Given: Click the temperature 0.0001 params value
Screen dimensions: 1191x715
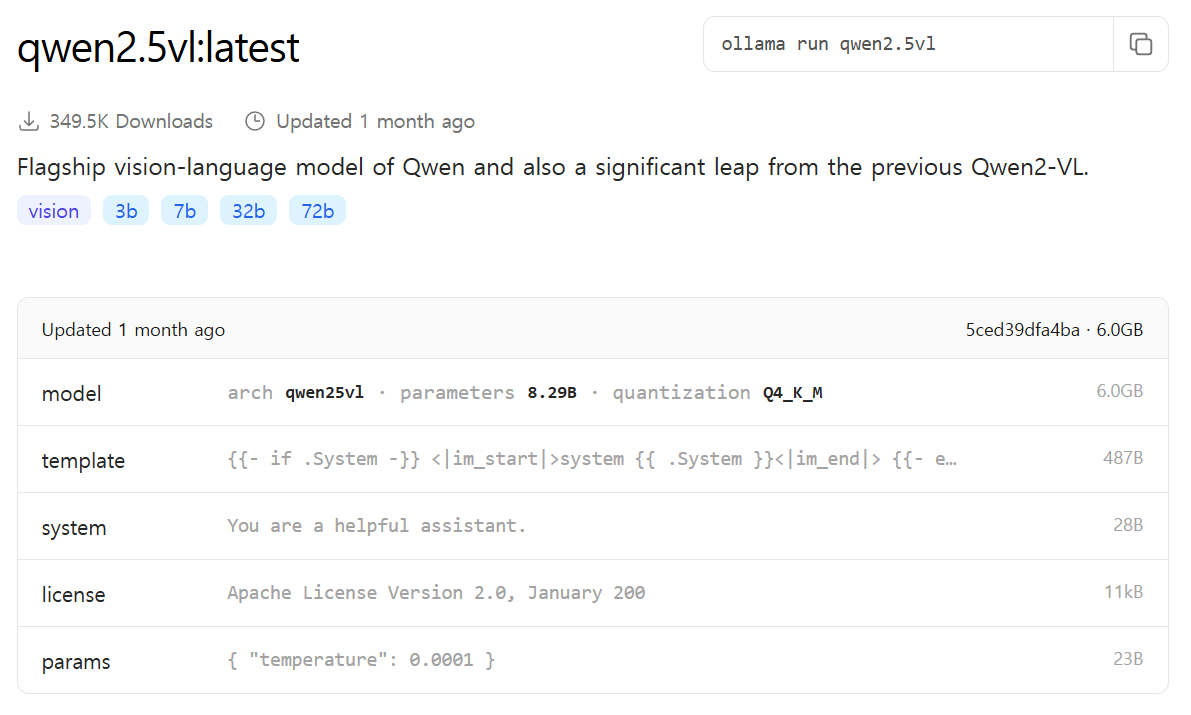Looking at the screenshot, I should pyautogui.click(x=361, y=660).
